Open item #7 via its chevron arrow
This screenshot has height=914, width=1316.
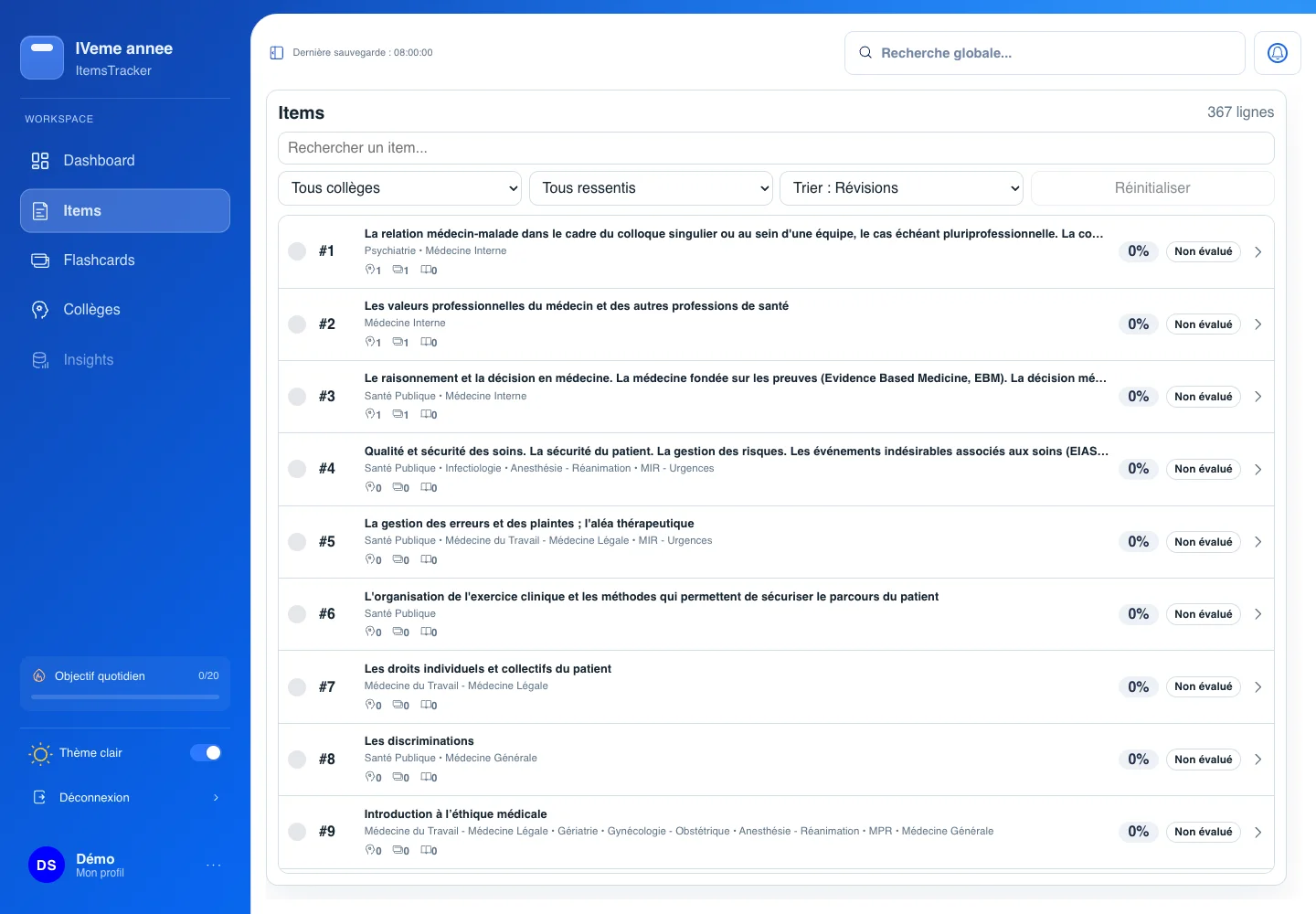tap(1258, 687)
